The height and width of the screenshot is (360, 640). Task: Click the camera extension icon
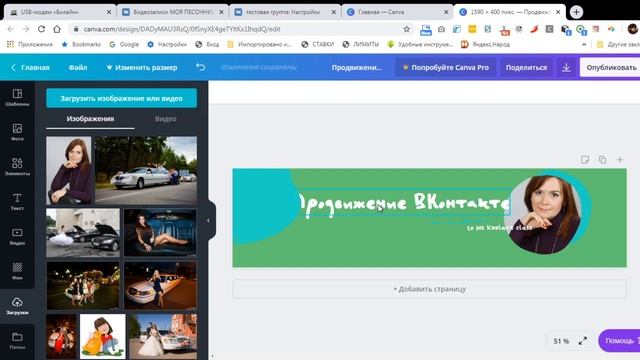(x=441, y=29)
